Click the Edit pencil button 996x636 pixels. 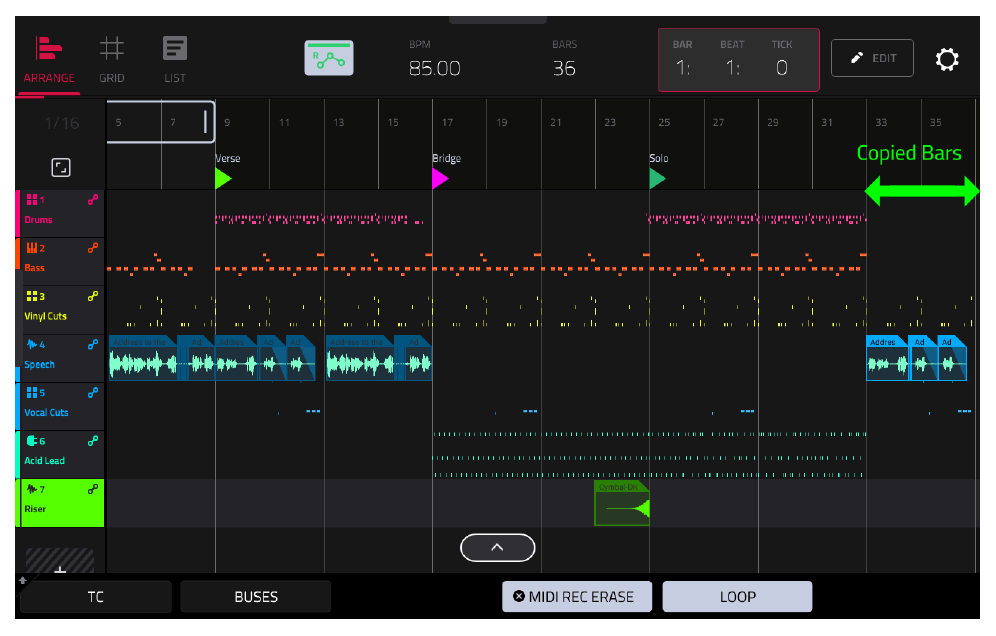872,58
